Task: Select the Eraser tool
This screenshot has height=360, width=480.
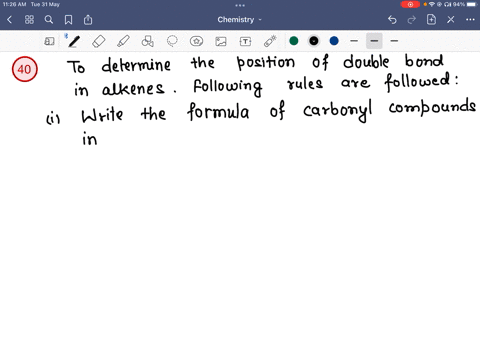Action: tap(99, 41)
